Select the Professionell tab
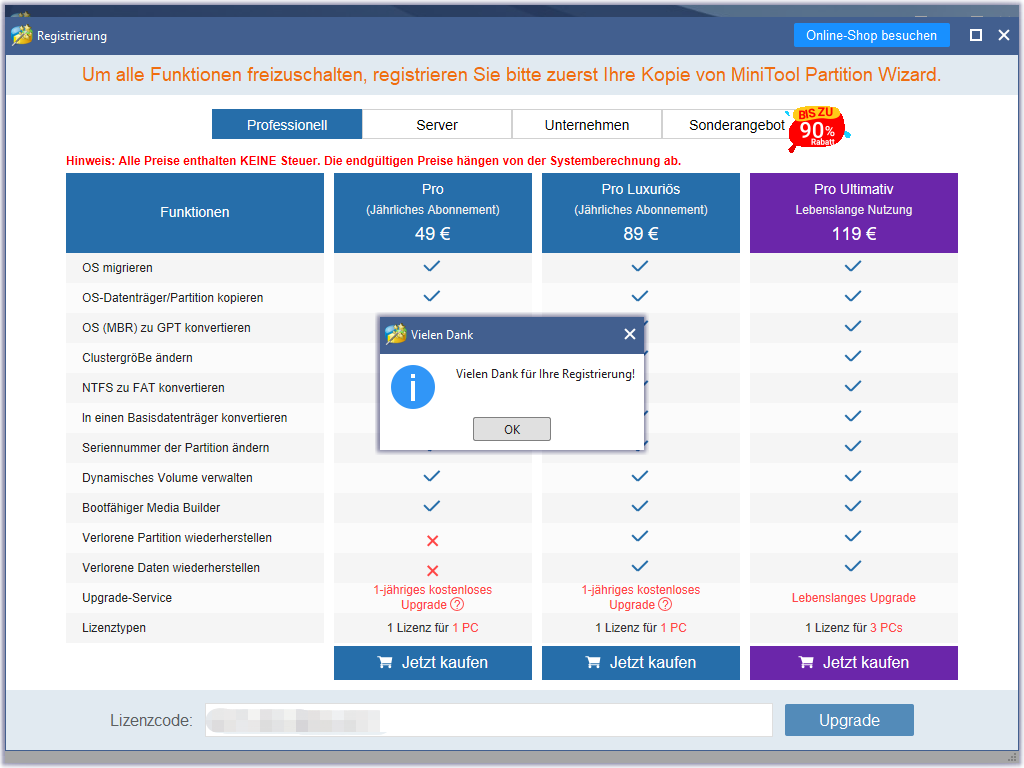Screen dimensions: 1024x768 (x=287, y=124)
